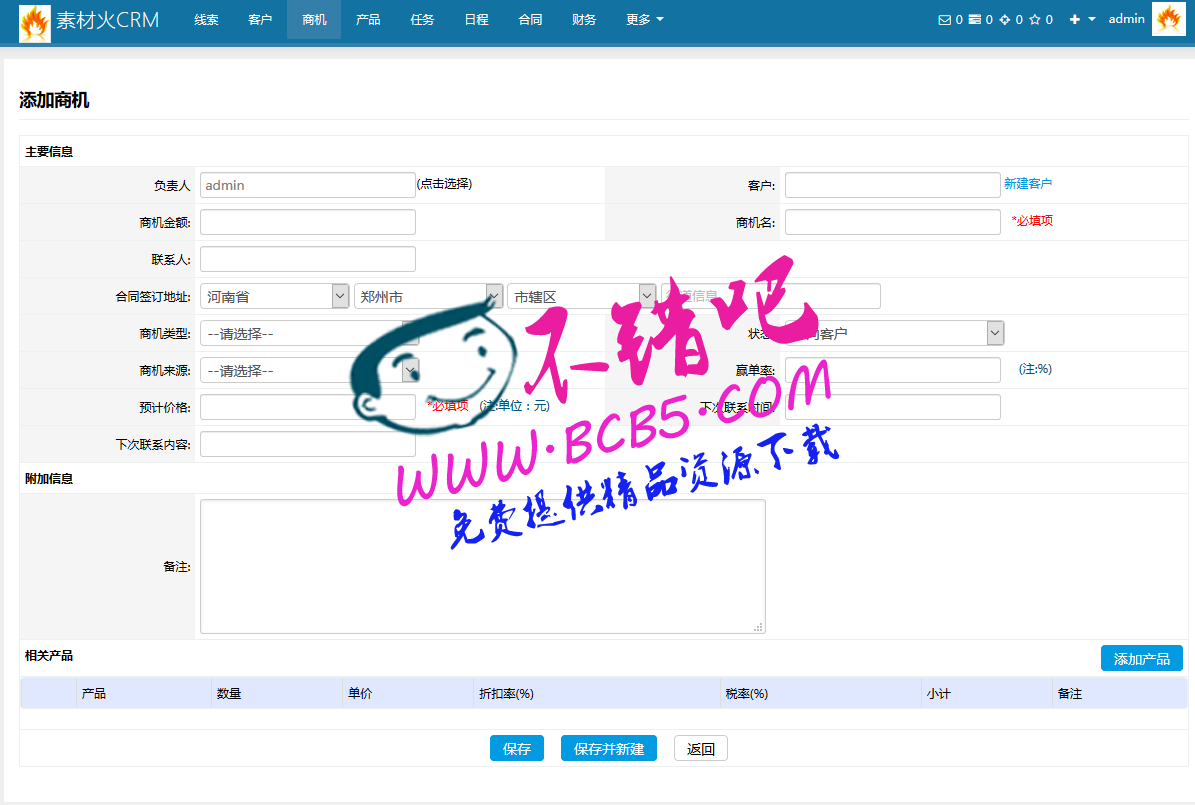1195x805 pixels.
Task: Click the 客户 input field
Action: pyautogui.click(x=892, y=185)
